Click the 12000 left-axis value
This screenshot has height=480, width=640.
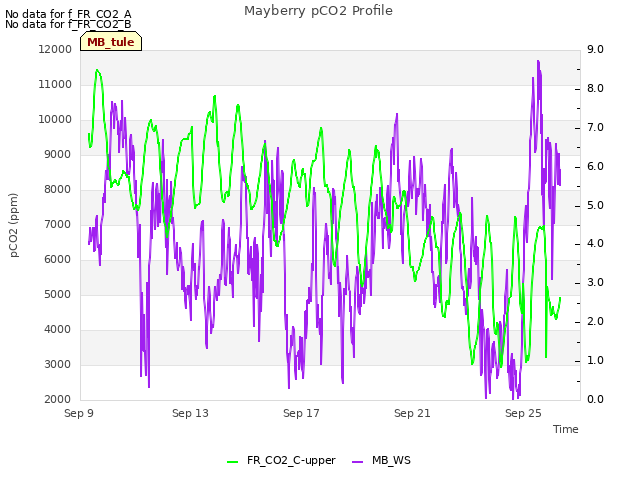tap(55, 49)
